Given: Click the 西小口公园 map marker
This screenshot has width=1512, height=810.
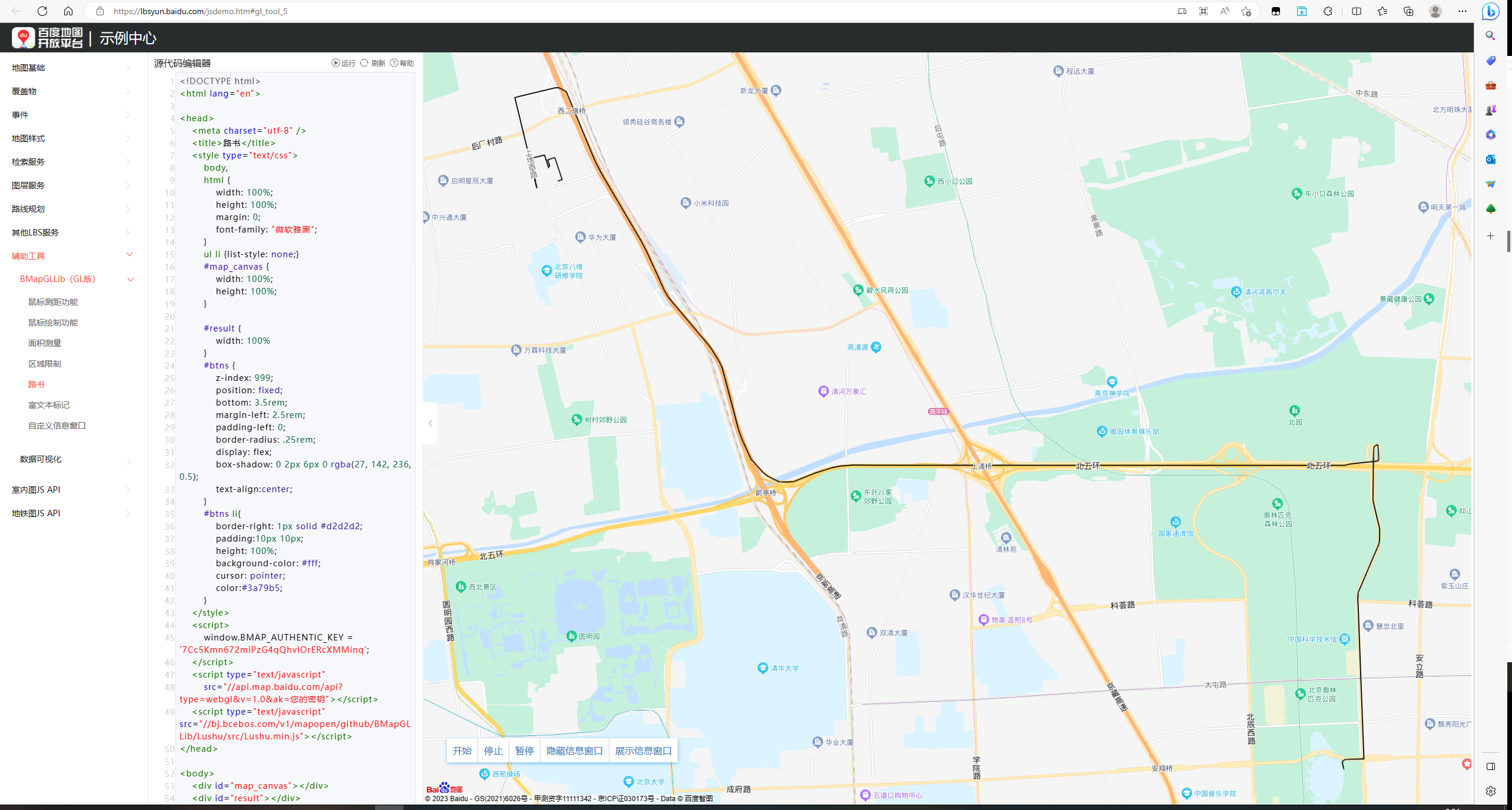Looking at the screenshot, I should tap(929, 181).
